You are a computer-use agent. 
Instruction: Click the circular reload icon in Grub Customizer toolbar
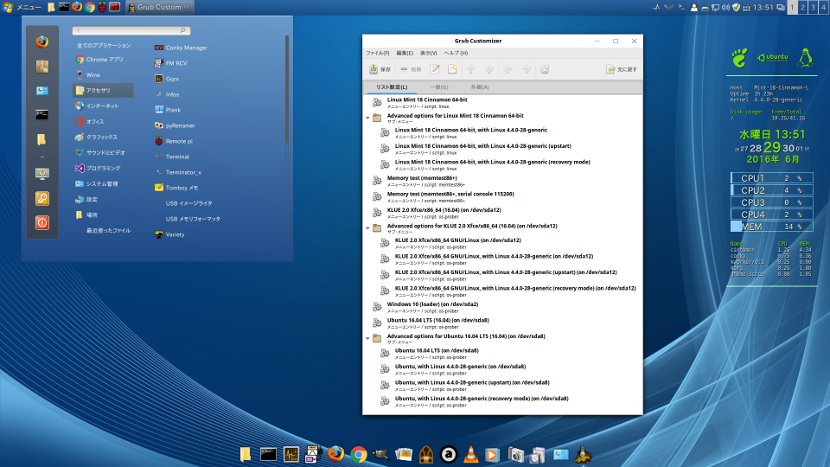(545, 69)
